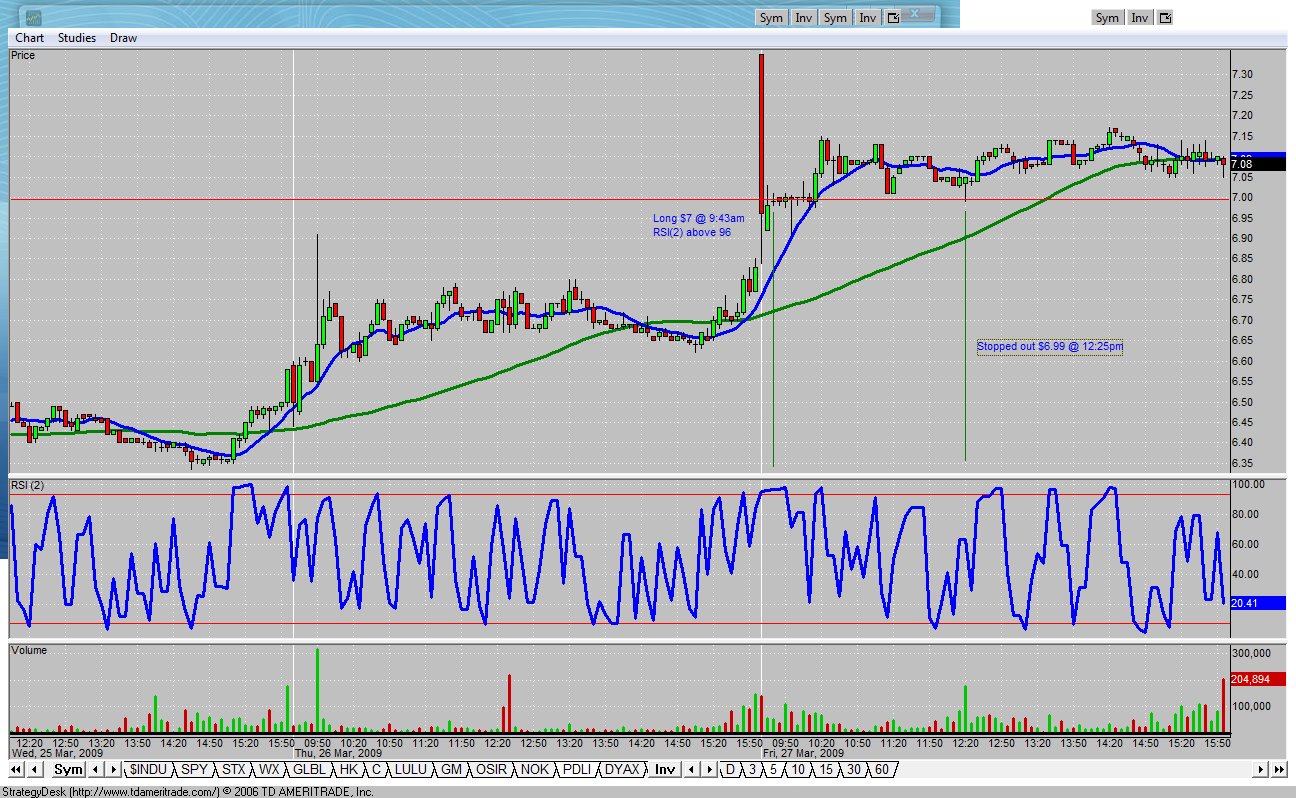Click the 'Long $7 @ 9:43am' annotation
This screenshot has height=798, width=1296.
click(x=698, y=218)
